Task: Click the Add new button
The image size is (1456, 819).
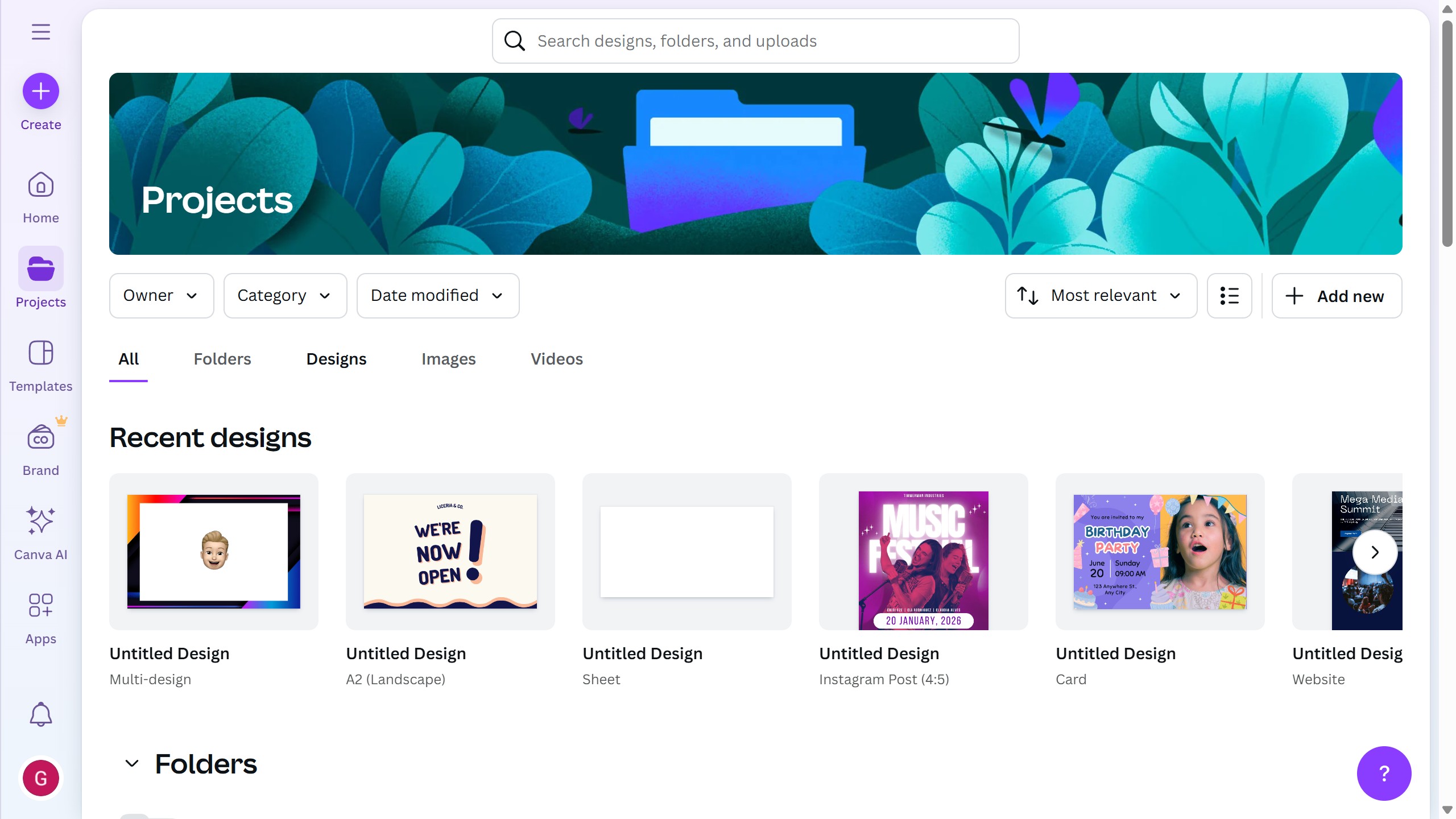Action: pos(1336,296)
